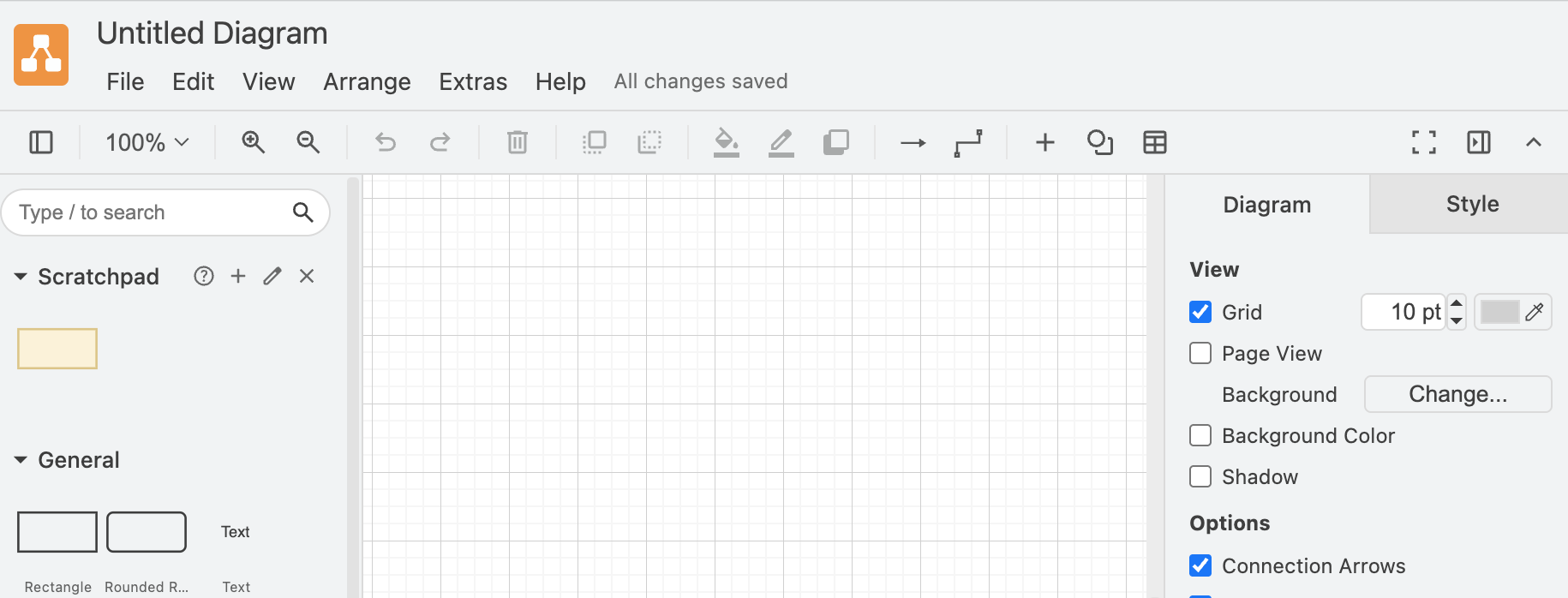Viewport: 1568px width, 598px height.
Task: Select the Zoom In magnifier icon
Action: pos(253,142)
